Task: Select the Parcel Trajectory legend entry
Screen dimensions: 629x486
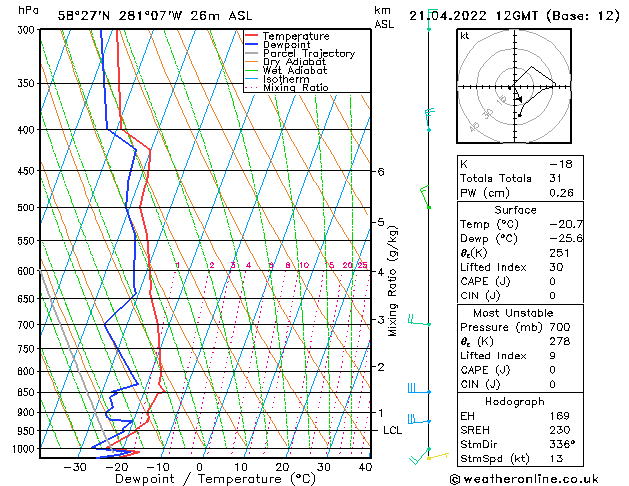Action: tap(308, 54)
